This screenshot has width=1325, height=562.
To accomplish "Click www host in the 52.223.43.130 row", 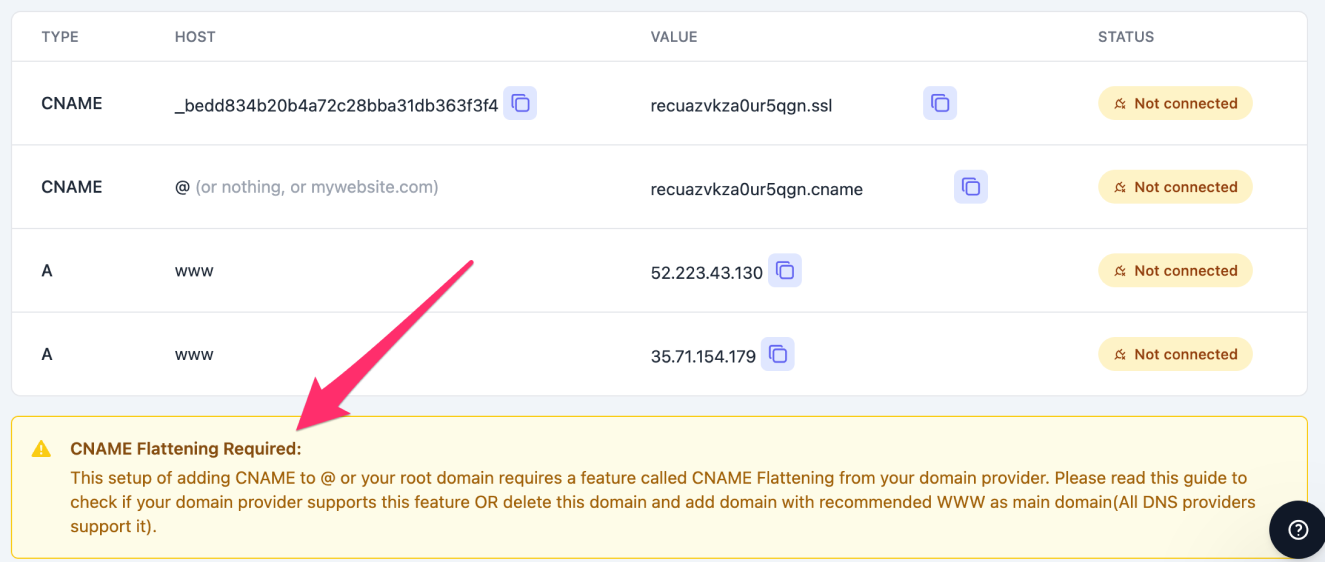I will (194, 271).
